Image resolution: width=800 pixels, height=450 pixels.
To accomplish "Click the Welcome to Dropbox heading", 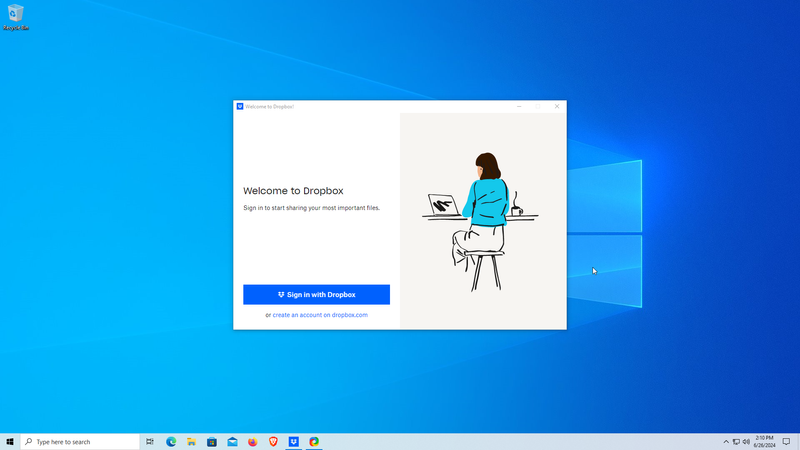I will [293, 191].
